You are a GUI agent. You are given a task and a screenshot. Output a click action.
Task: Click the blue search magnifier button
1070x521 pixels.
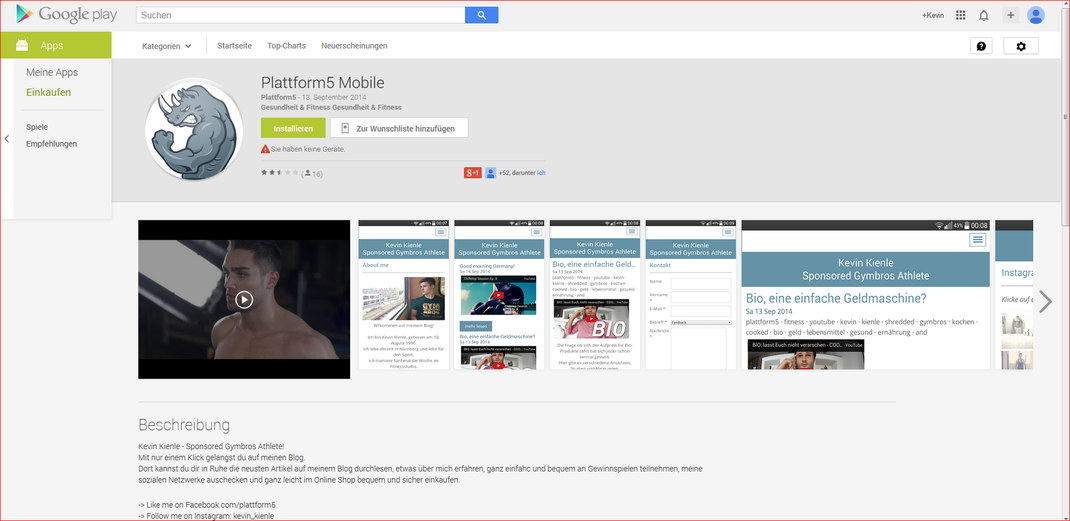tap(481, 15)
